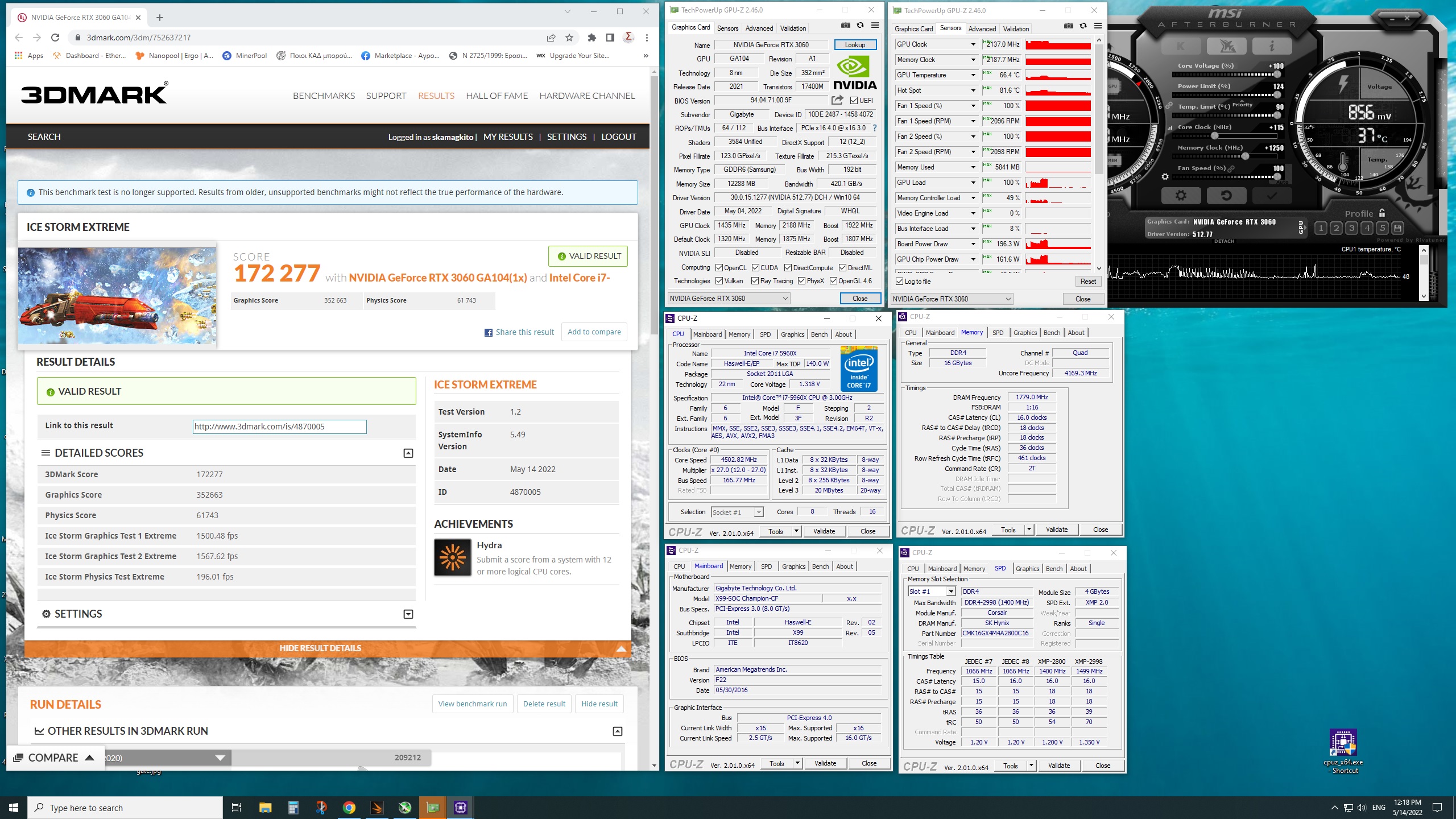Collapse the Detailed Scores section
Image resolution: width=1456 pixels, height=819 pixels.
408,453
